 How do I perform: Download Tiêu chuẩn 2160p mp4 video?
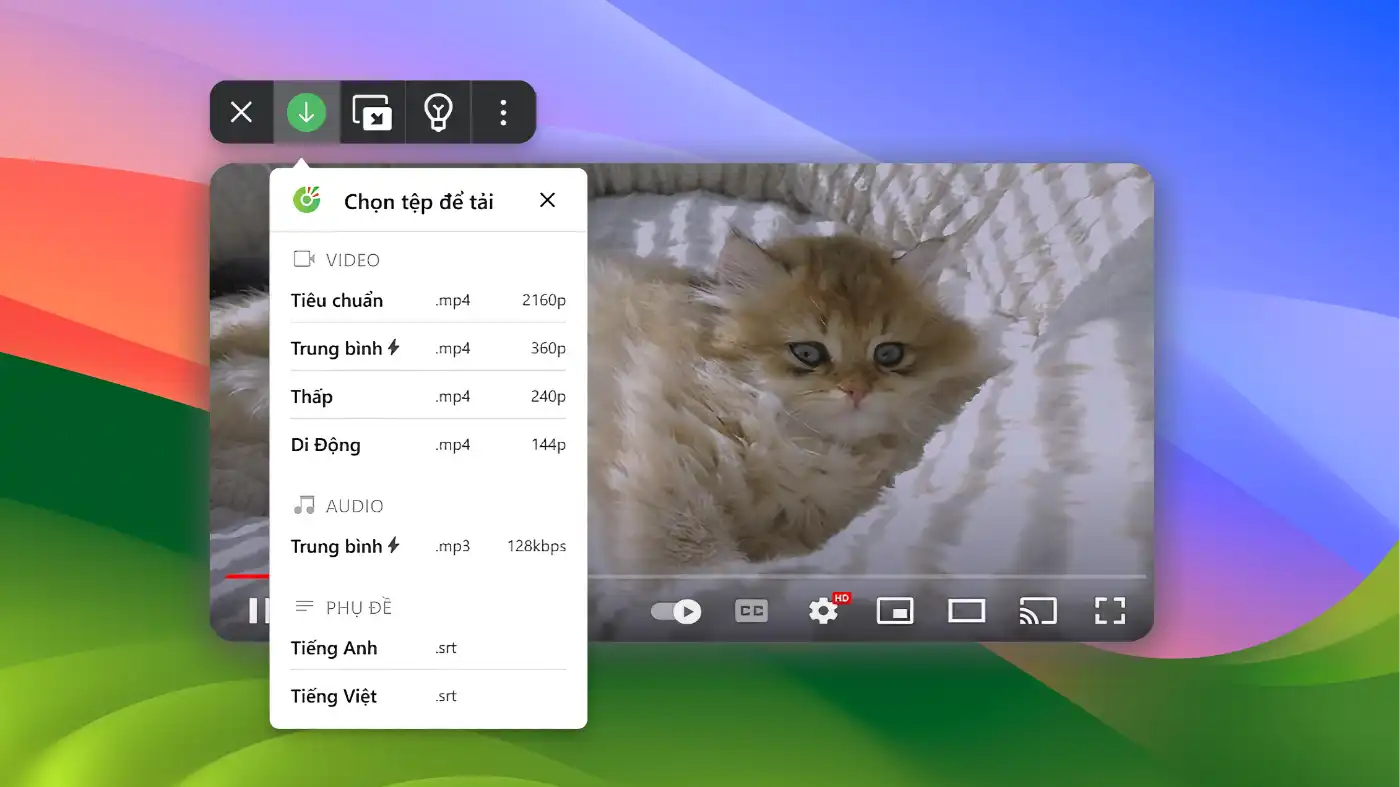point(428,300)
